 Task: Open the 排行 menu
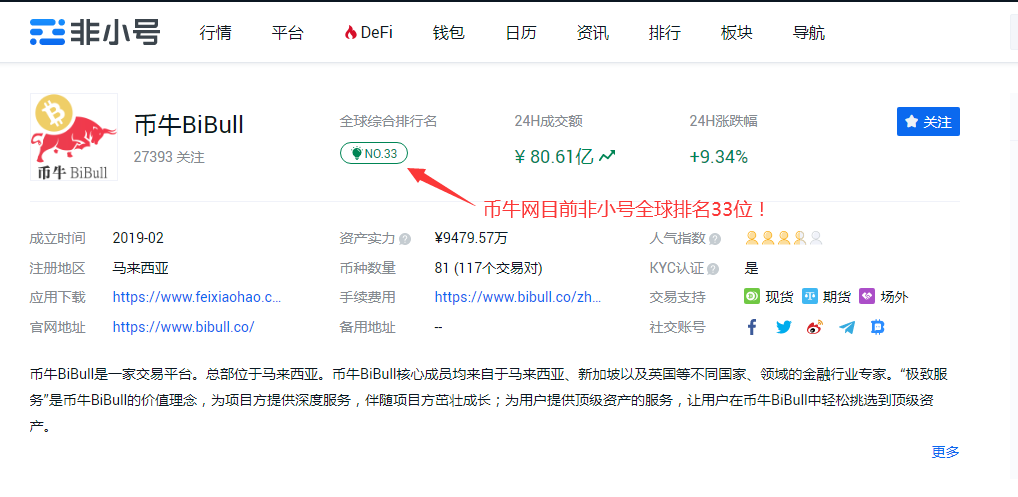[x=664, y=32]
